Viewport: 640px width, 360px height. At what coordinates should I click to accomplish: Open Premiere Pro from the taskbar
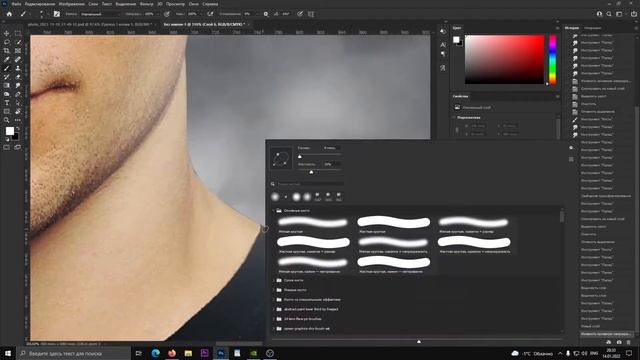(x=204, y=353)
